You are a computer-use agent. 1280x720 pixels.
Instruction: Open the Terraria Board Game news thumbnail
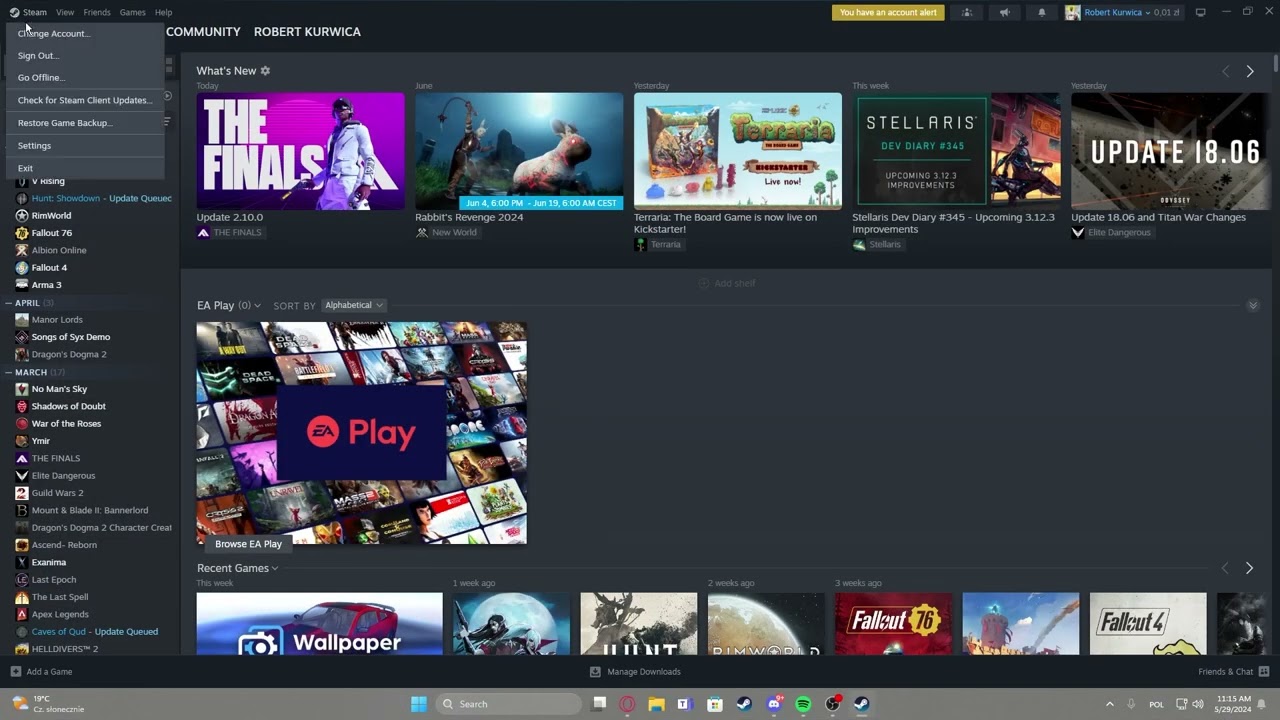(x=738, y=151)
